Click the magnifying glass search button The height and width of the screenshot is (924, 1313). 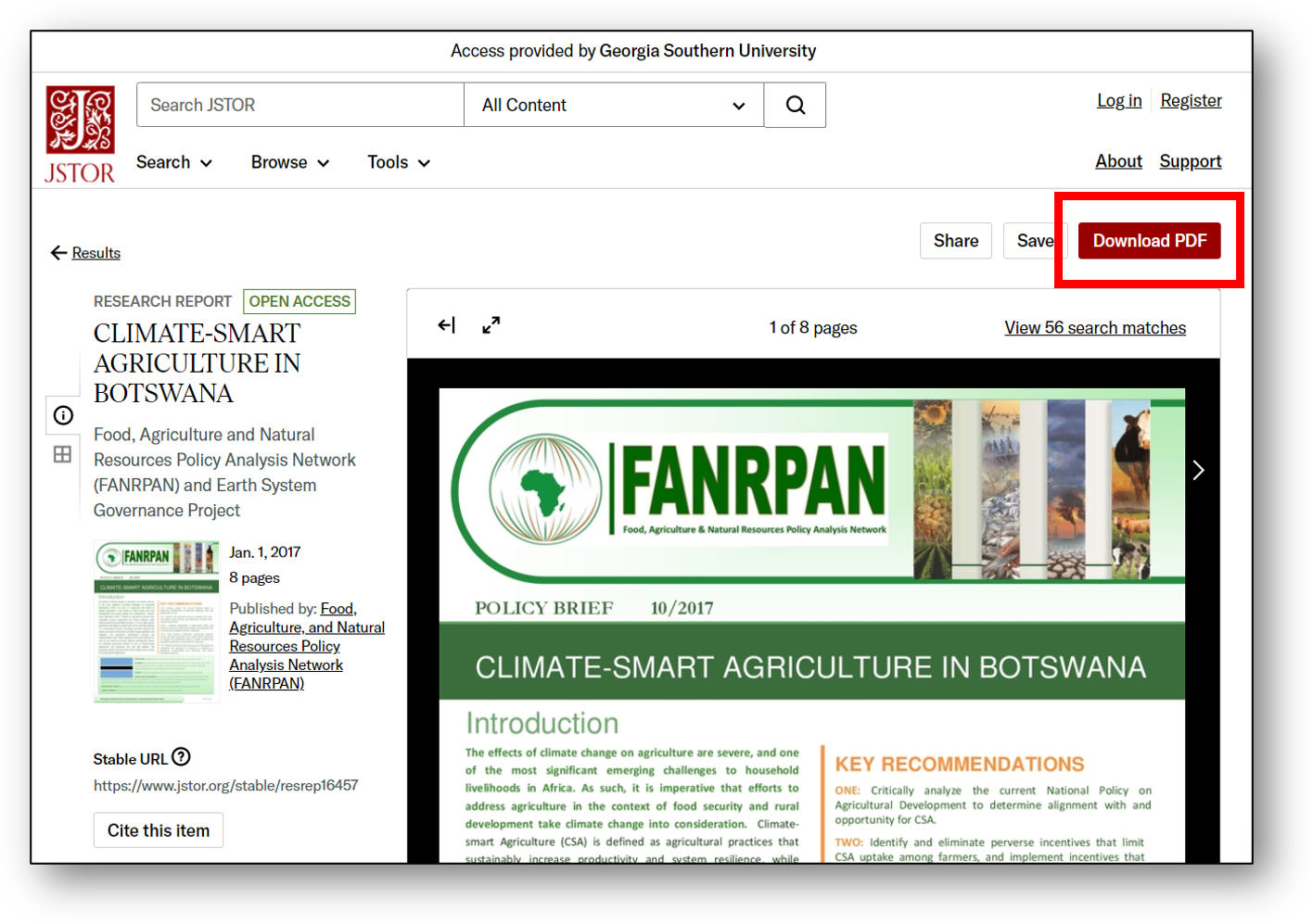[795, 105]
